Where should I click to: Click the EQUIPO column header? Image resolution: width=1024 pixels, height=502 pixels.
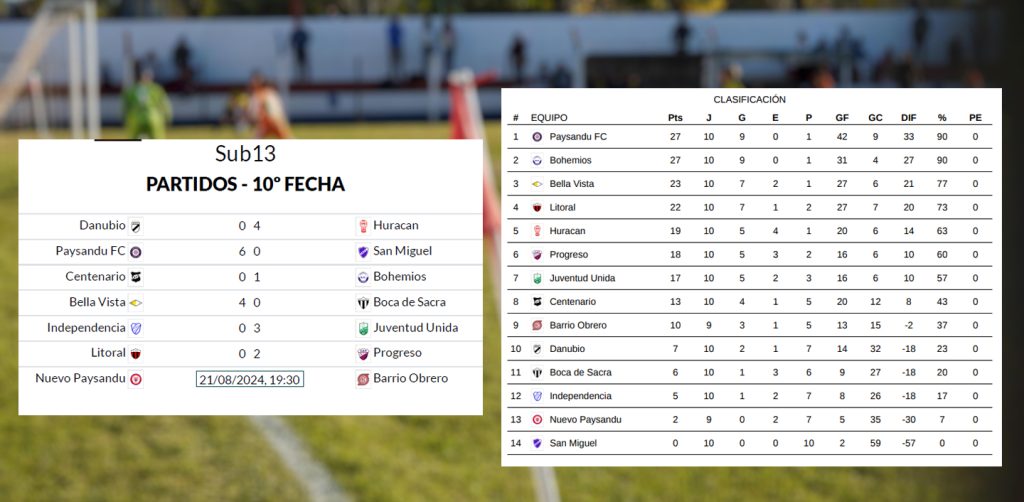549,118
